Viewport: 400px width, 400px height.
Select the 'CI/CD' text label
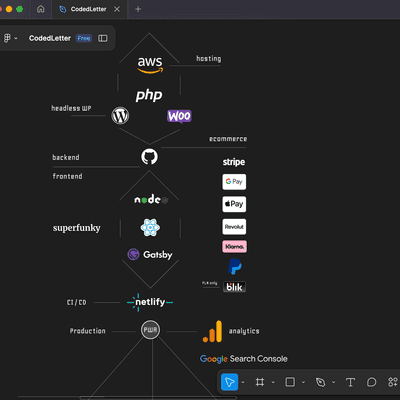click(76, 302)
